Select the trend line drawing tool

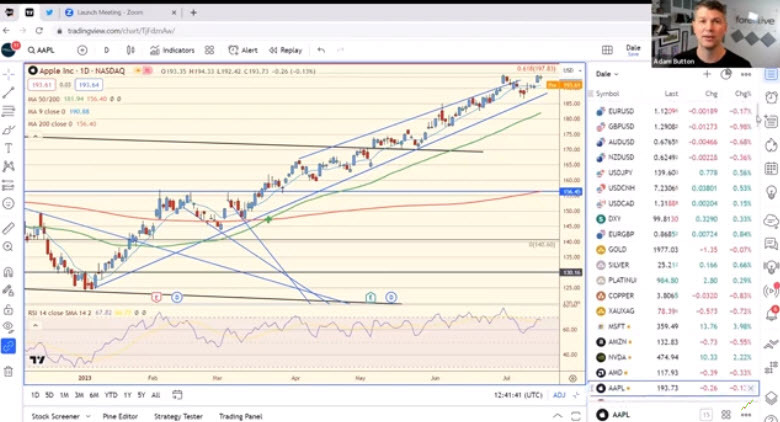tap(8, 92)
